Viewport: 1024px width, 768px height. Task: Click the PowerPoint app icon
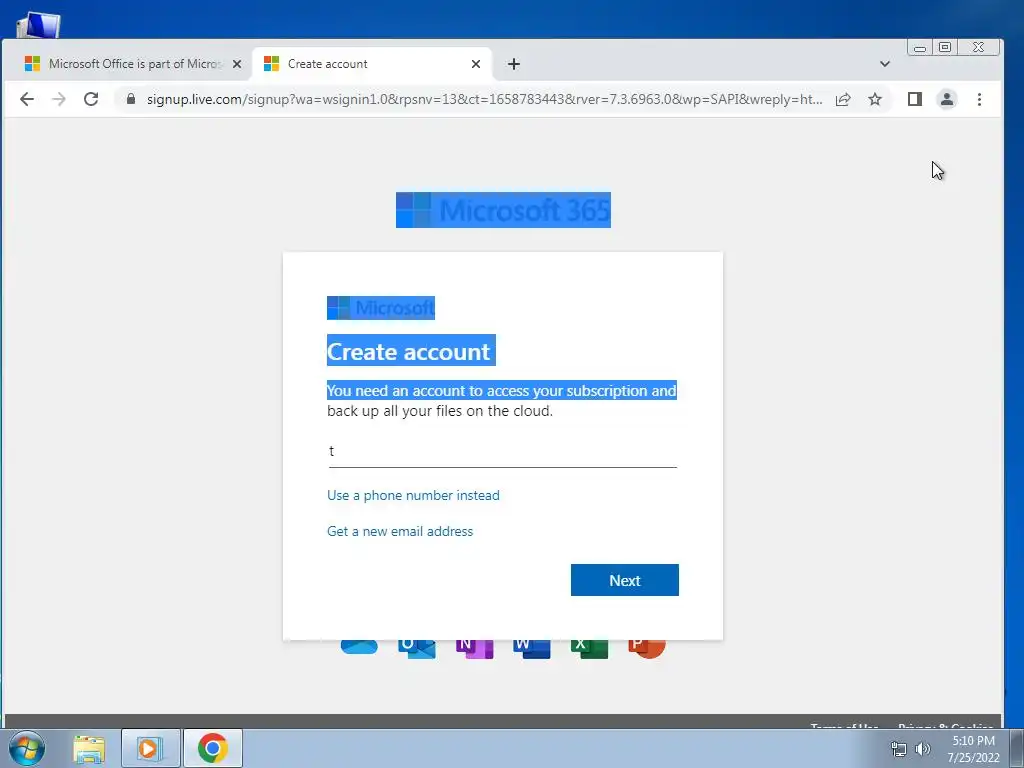click(647, 648)
